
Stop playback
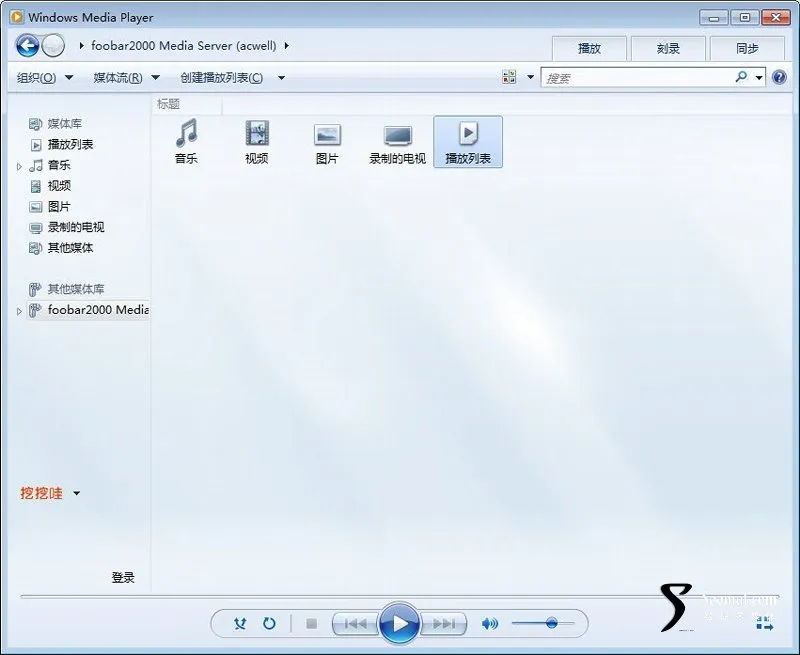(311, 623)
